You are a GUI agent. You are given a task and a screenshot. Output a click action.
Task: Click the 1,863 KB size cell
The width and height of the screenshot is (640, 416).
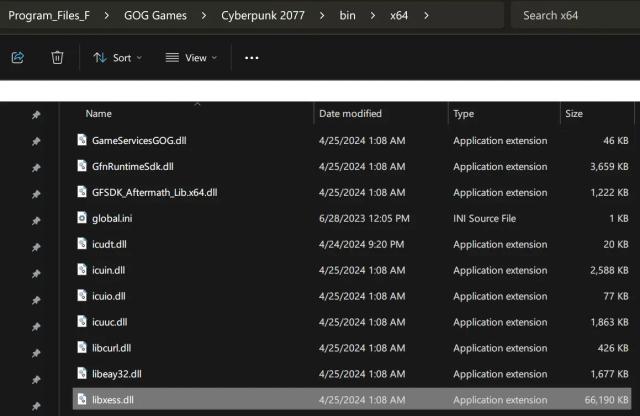click(609, 322)
